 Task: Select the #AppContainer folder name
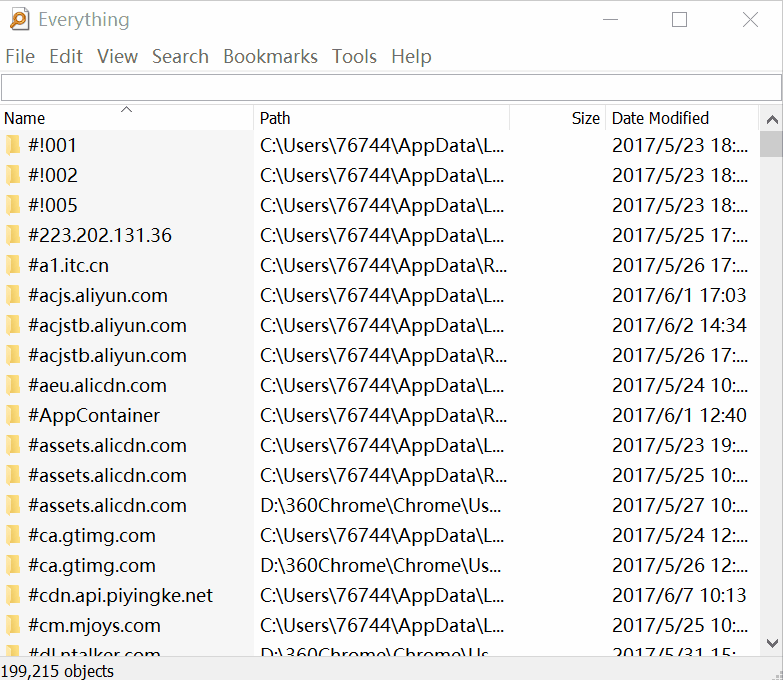pyautogui.click(x=94, y=415)
